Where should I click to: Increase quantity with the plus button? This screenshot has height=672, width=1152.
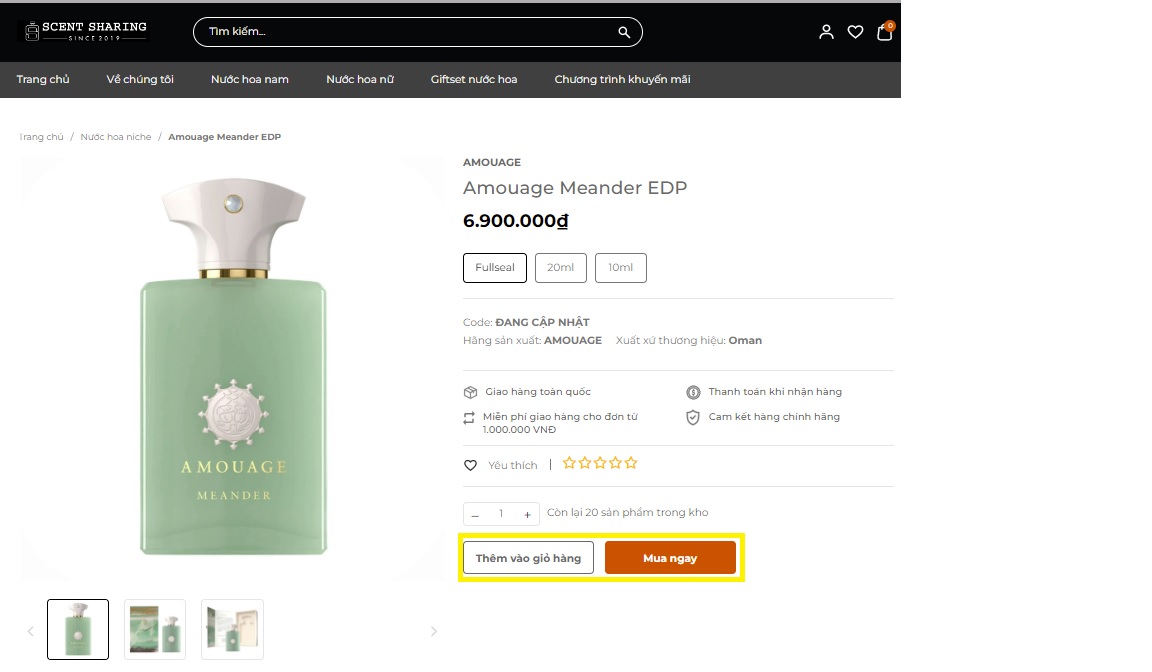tap(527, 514)
